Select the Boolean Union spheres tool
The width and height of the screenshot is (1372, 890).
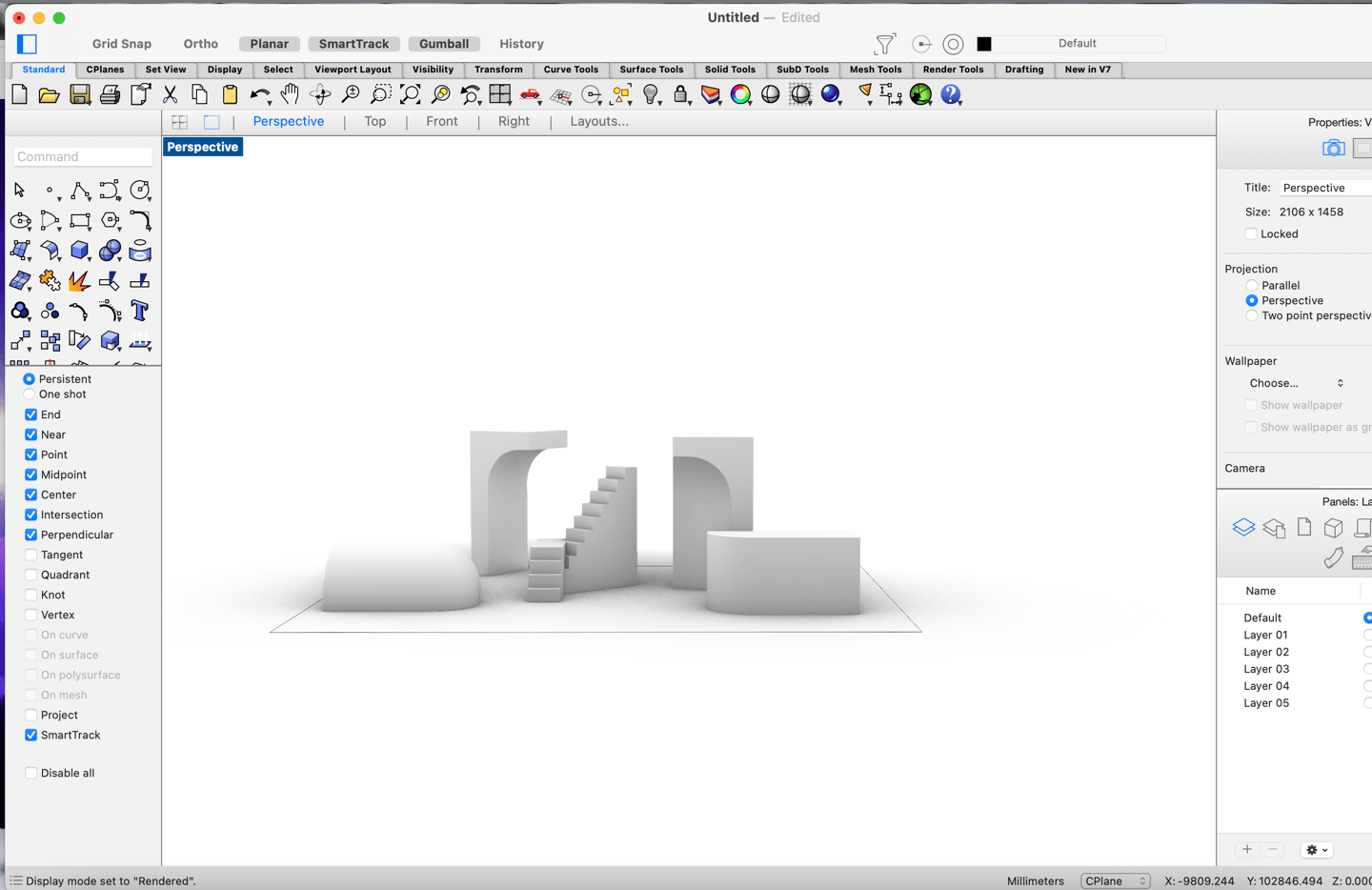tap(111, 251)
